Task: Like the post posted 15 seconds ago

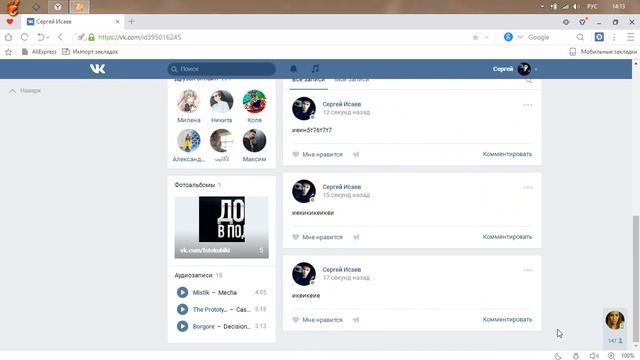Action: click(318, 237)
